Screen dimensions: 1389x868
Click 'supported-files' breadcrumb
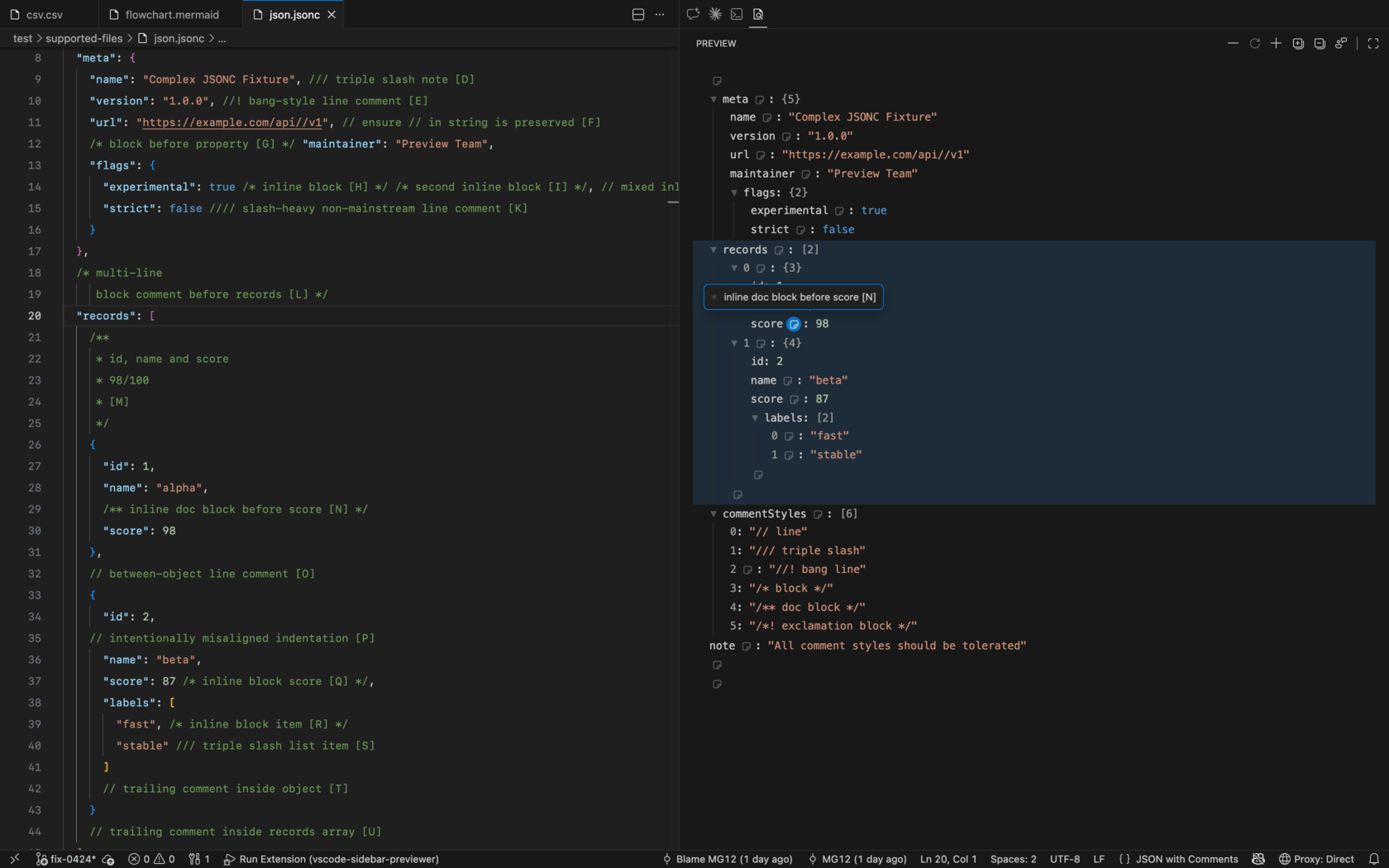point(84,38)
